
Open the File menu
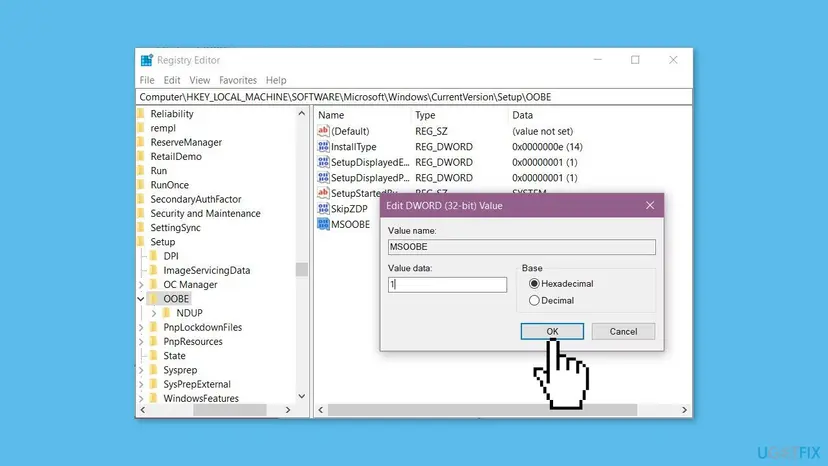pyautogui.click(x=147, y=80)
